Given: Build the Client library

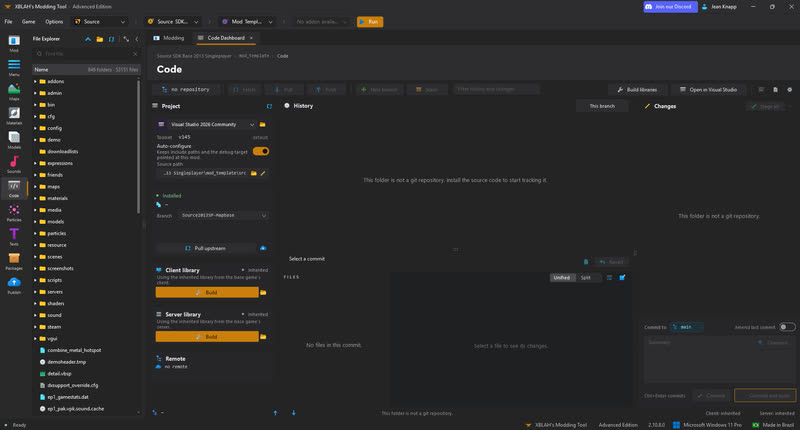Looking at the screenshot, I should [x=207, y=292].
